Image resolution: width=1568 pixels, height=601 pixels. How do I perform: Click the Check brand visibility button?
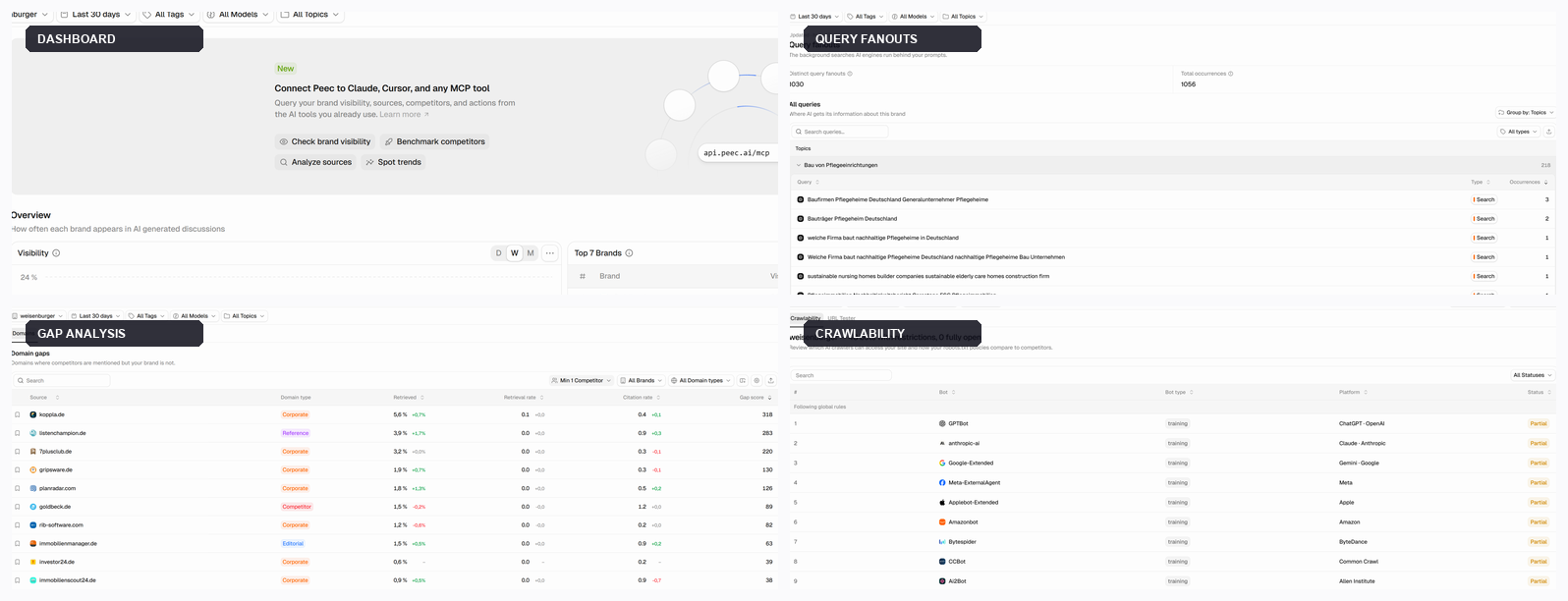click(325, 141)
